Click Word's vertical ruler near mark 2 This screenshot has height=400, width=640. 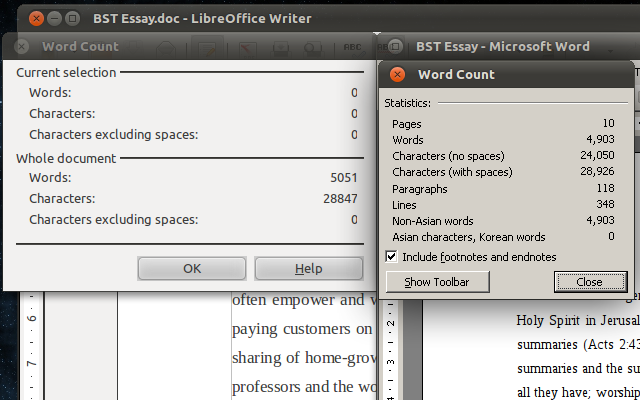point(391,322)
